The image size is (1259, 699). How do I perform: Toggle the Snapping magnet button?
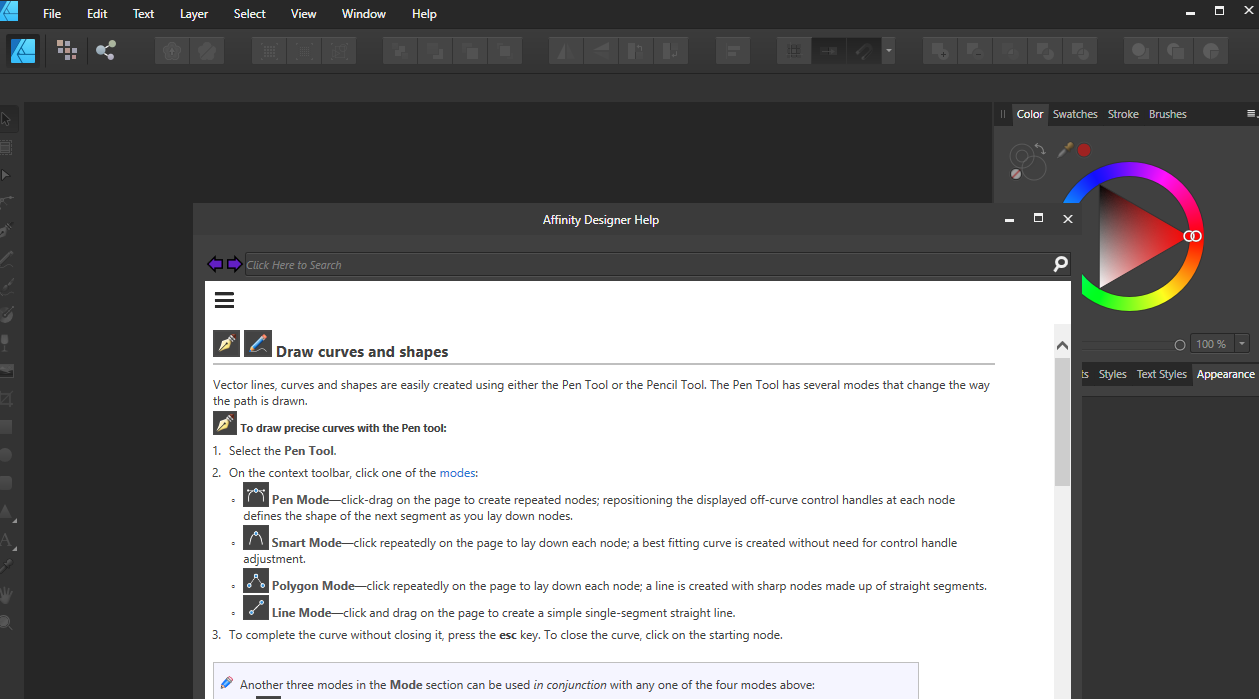click(862, 50)
